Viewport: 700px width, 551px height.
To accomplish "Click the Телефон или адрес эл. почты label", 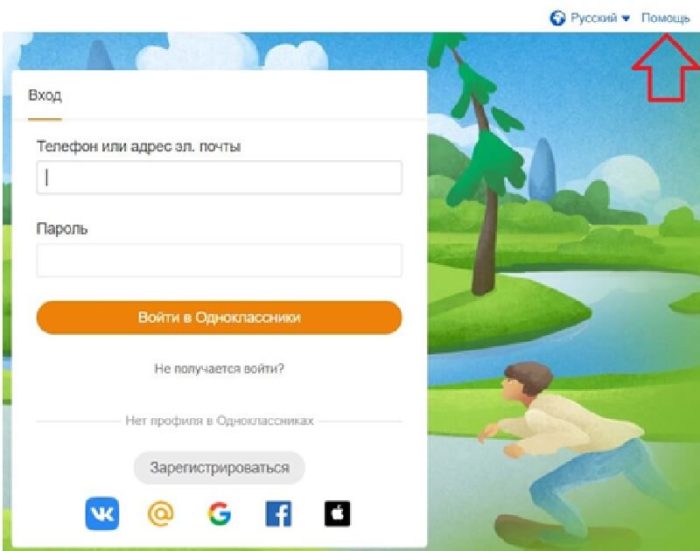I will [x=139, y=146].
